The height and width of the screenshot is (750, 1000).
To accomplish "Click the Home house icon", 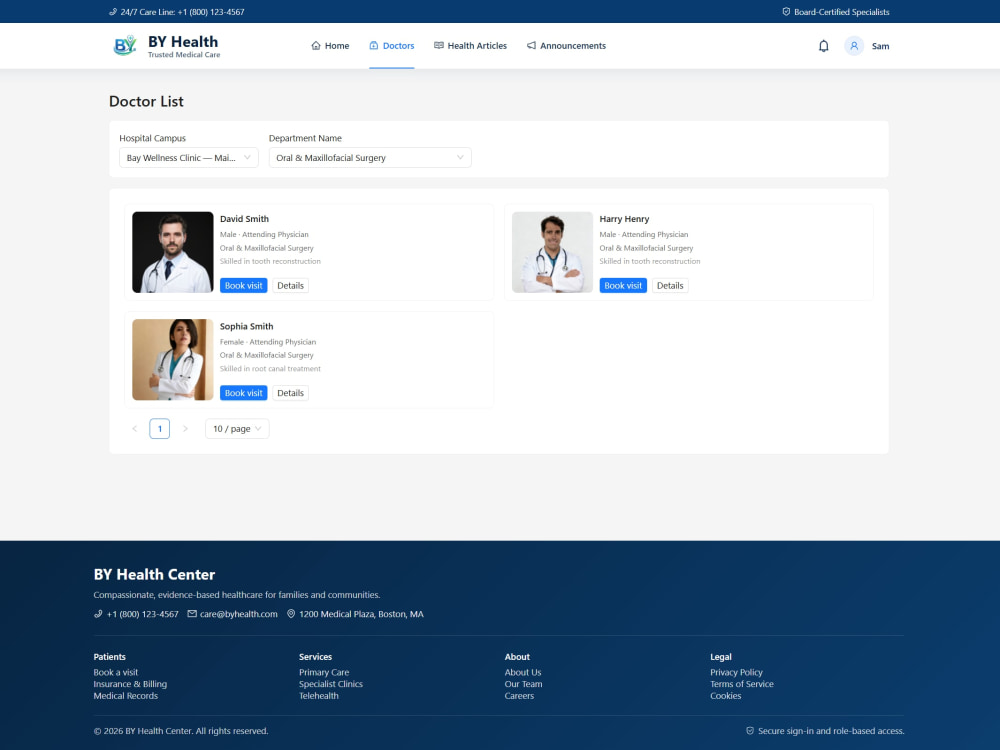I will 316,45.
